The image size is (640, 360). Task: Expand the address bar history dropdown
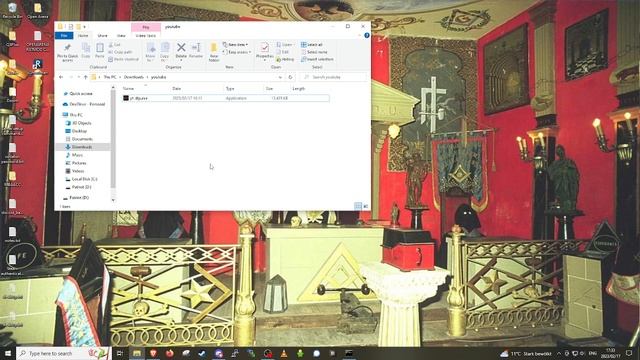pos(280,77)
